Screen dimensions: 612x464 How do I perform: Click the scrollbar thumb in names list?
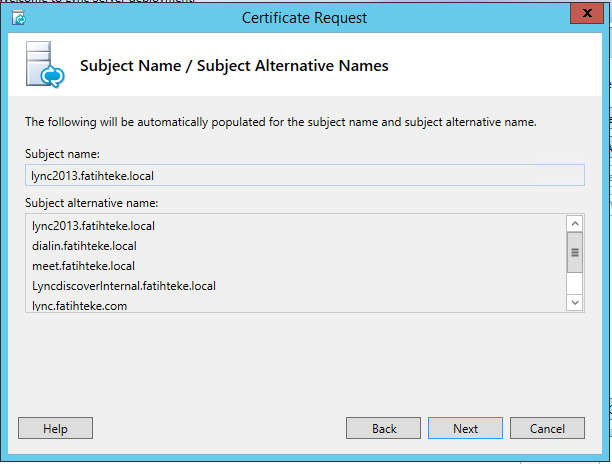coord(575,252)
